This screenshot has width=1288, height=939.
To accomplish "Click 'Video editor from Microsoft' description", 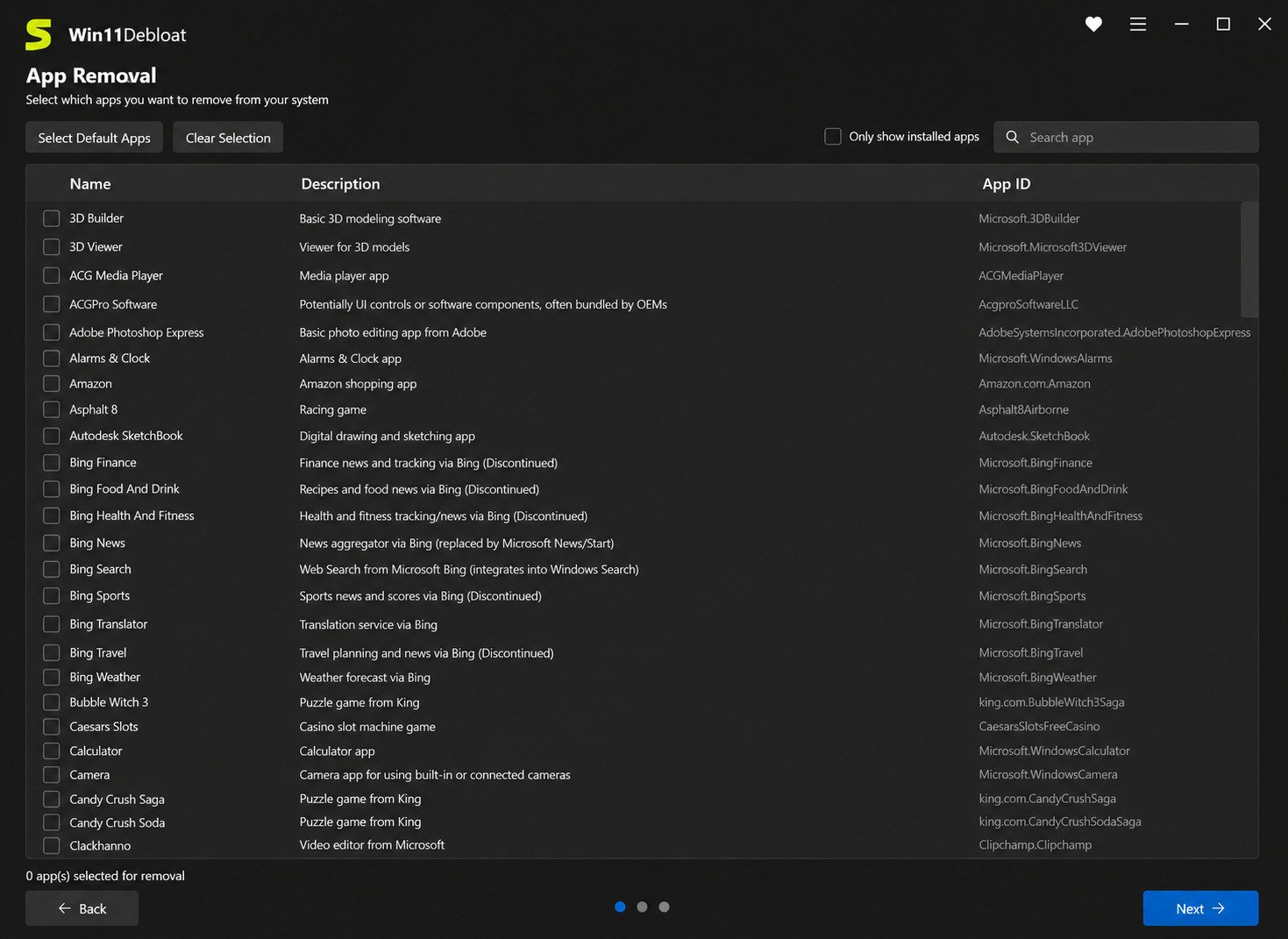I will tap(372, 845).
